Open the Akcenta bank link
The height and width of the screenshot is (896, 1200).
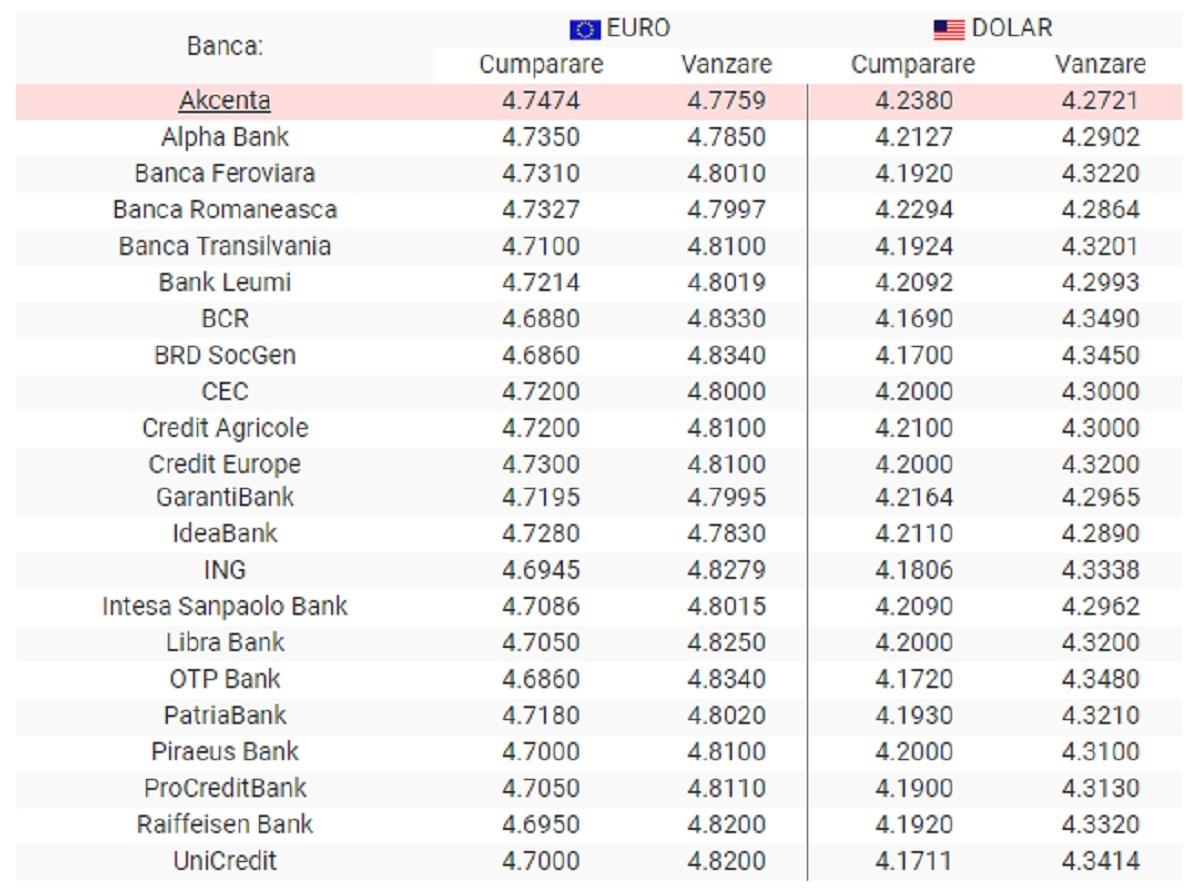click(225, 101)
